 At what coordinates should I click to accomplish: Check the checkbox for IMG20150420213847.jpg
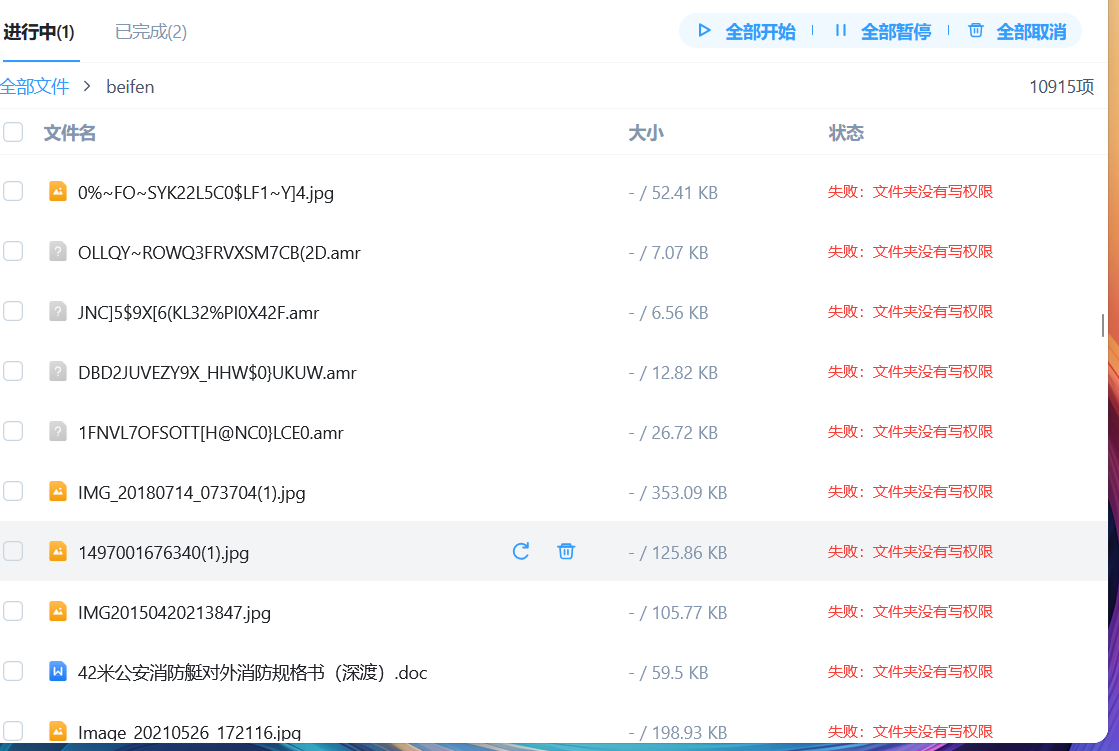click(x=13, y=611)
